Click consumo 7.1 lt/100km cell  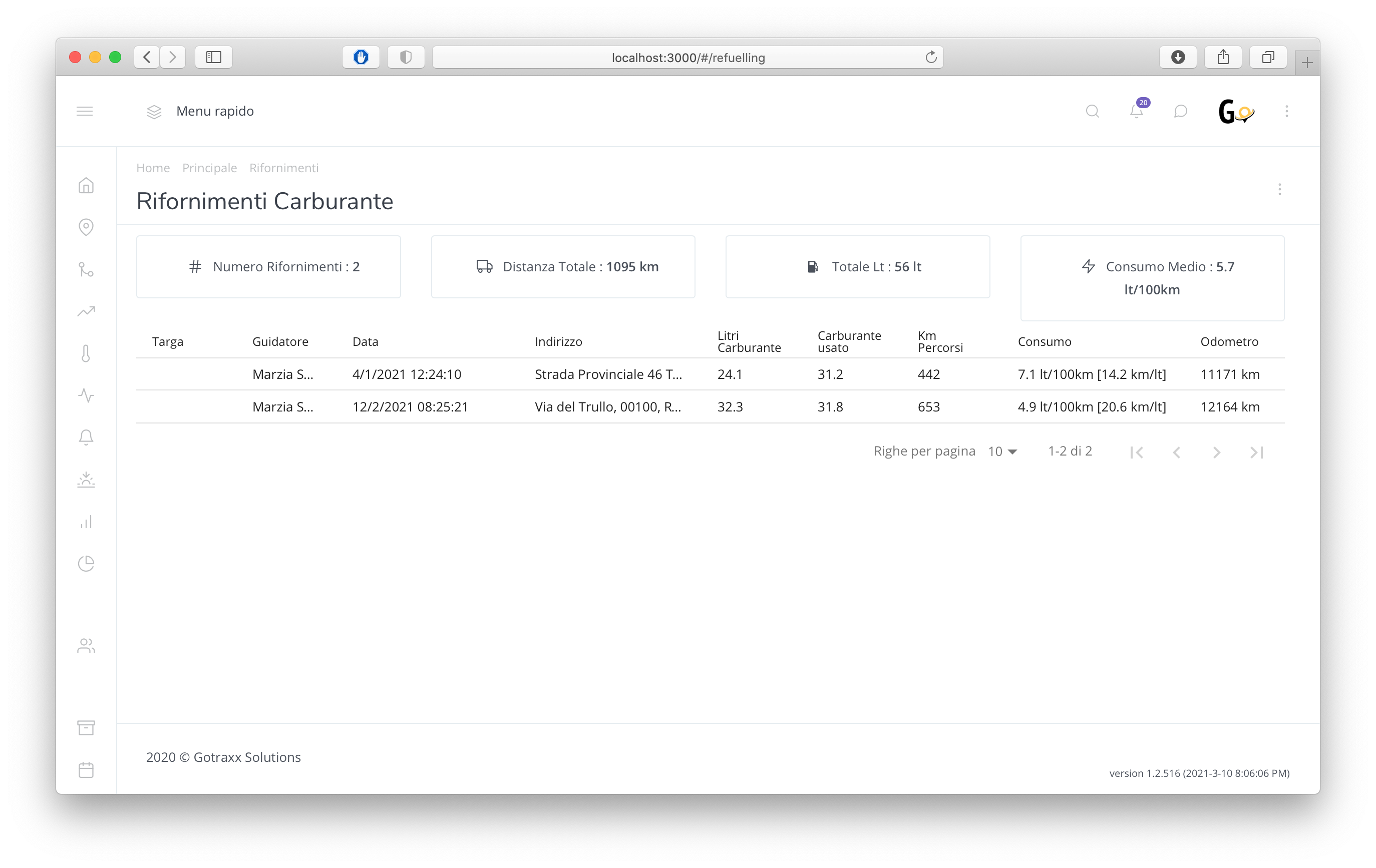click(1092, 374)
